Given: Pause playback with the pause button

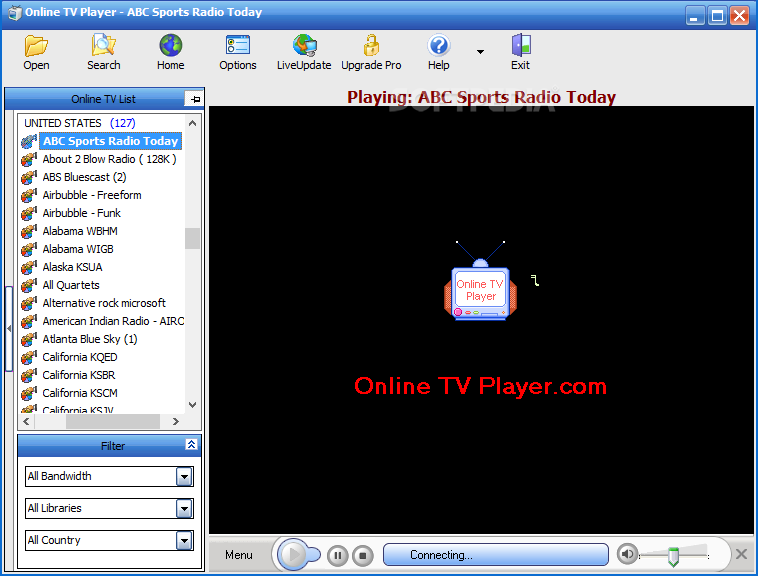Looking at the screenshot, I should [338, 555].
